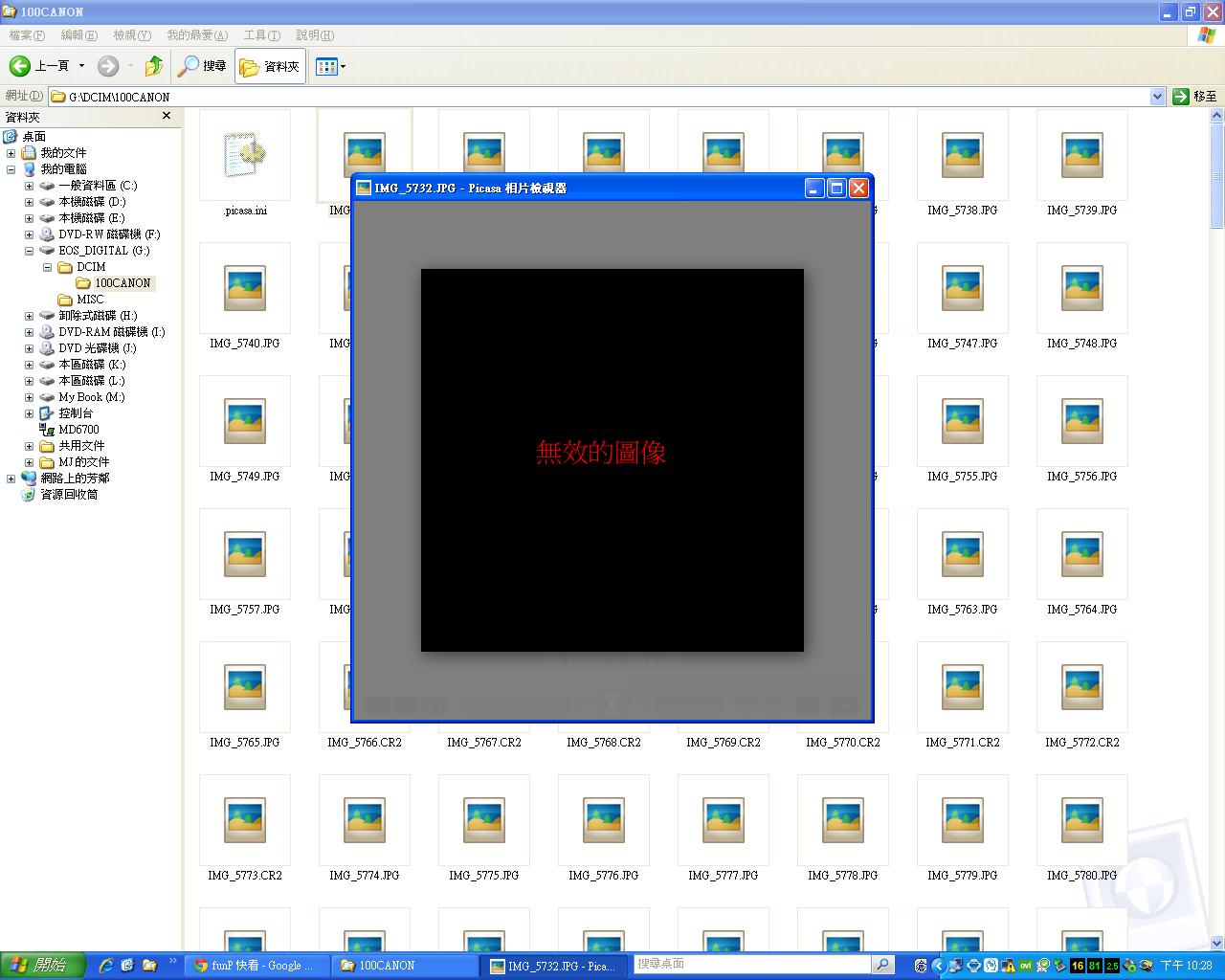Expand 卸除式磁碟 (H:) node
The height and width of the screenshot is (980, 1225).
[x=29, y=316]
